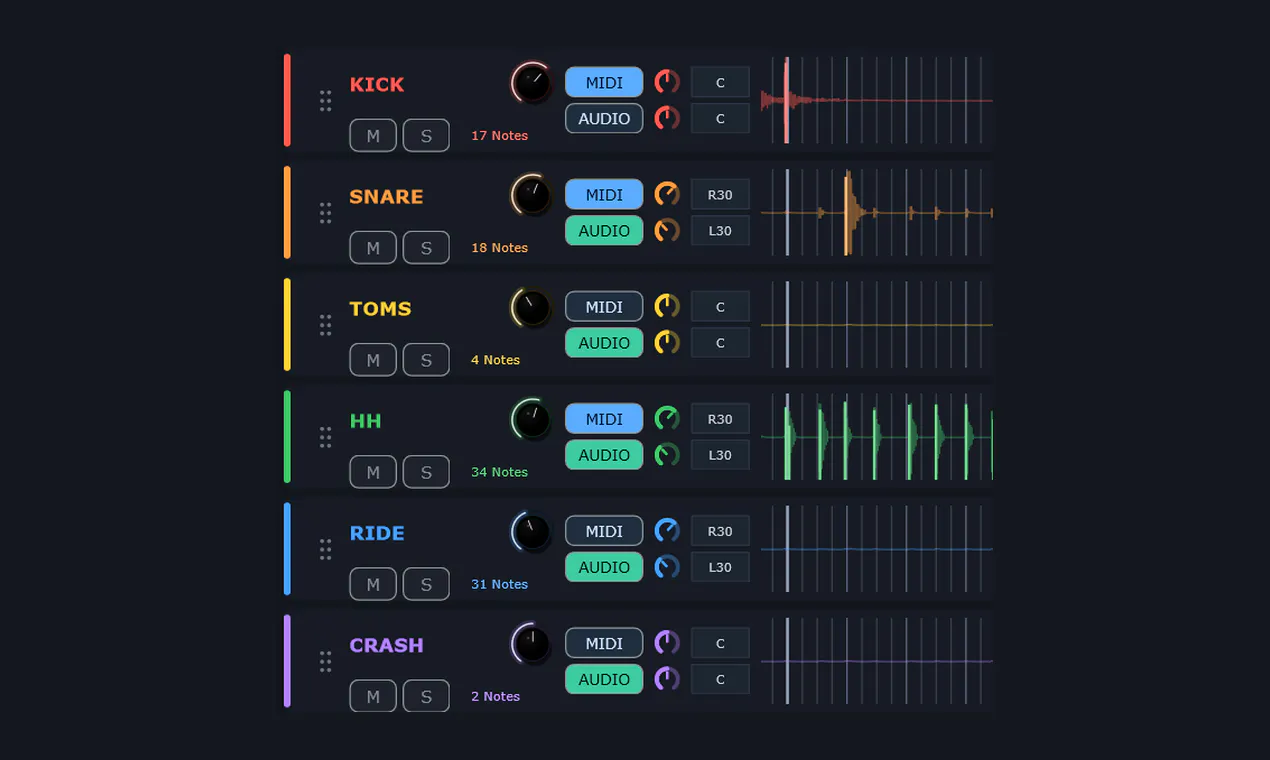This screenshot has width=1270, height=760.
Task: Click the TOMS track name
Action: pos(380,309)
